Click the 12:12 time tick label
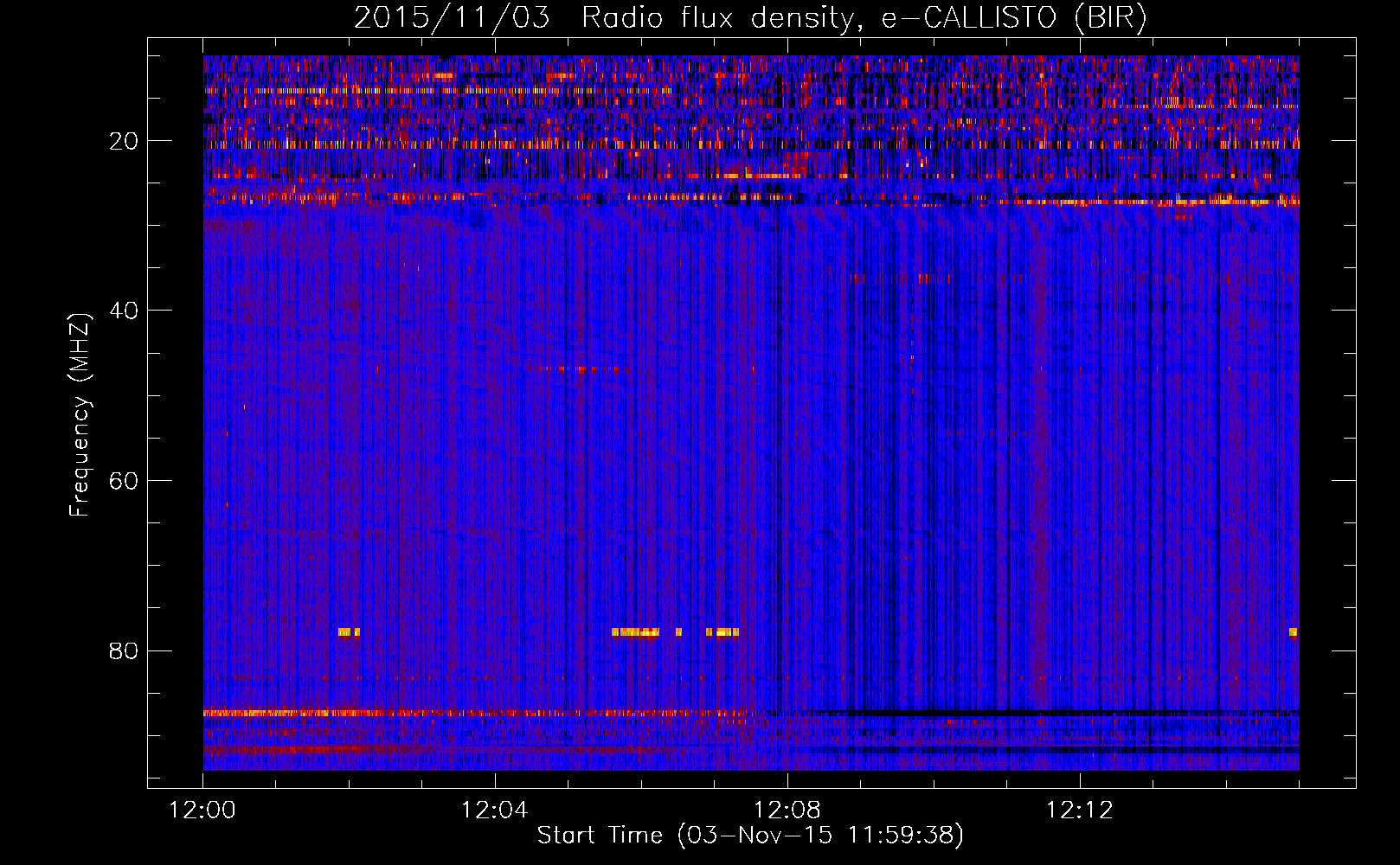Viewport: 1400px width, 865px height. pyautogui.click(x=1080, y=811)
